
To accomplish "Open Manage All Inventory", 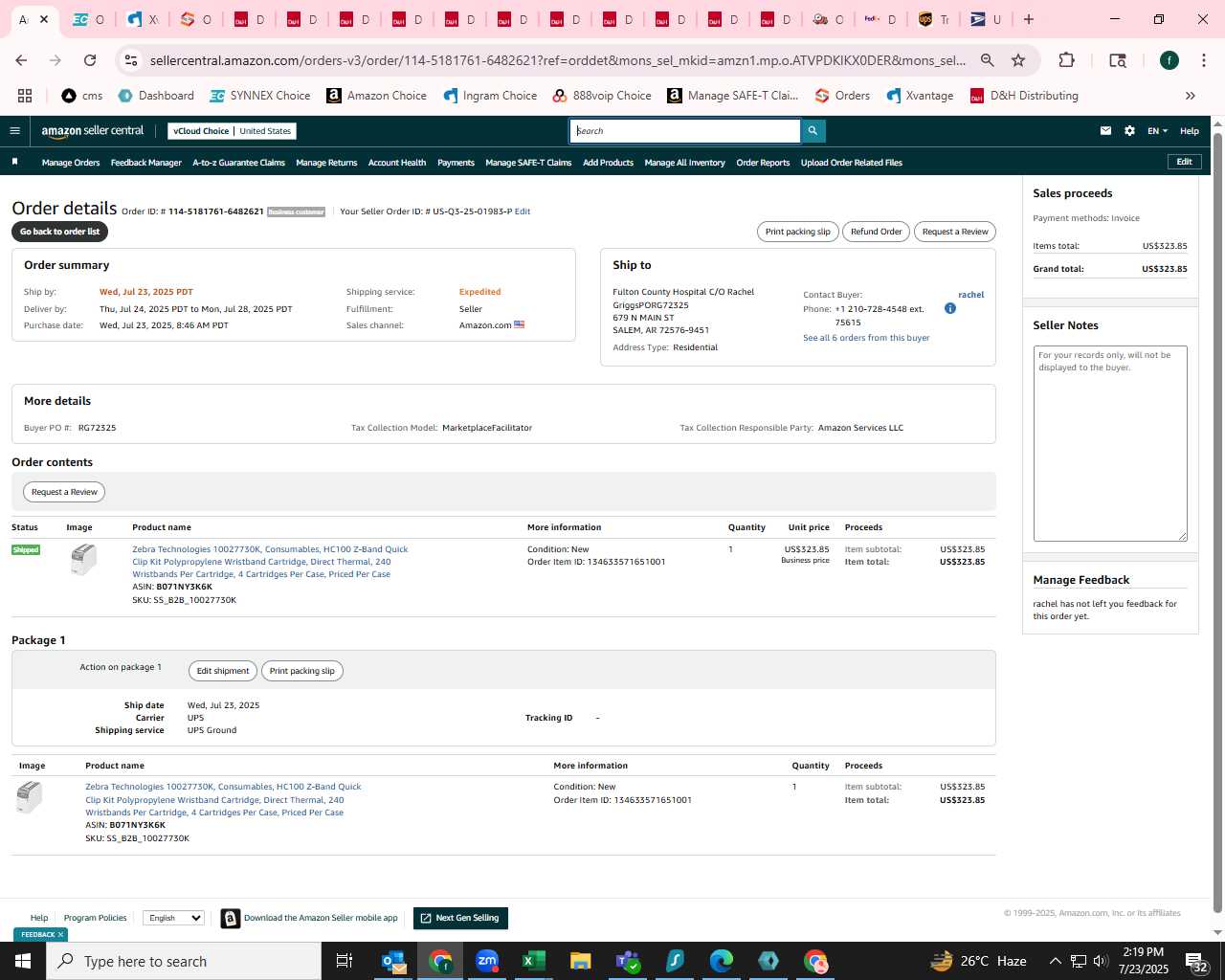I will tap(684, 163).
